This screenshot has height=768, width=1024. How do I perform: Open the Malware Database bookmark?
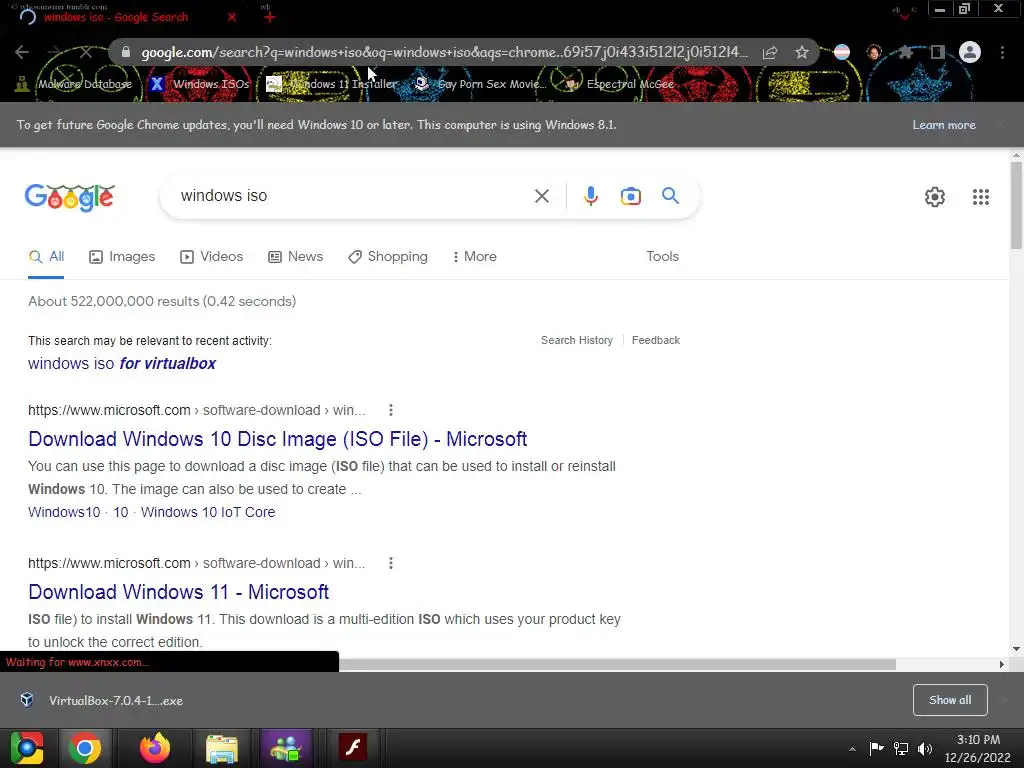click(74, 84)
